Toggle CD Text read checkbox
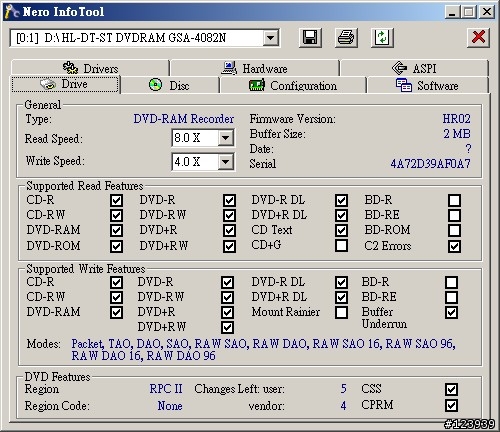The width and height of the screenshot is (500, 432). [341, 230]
